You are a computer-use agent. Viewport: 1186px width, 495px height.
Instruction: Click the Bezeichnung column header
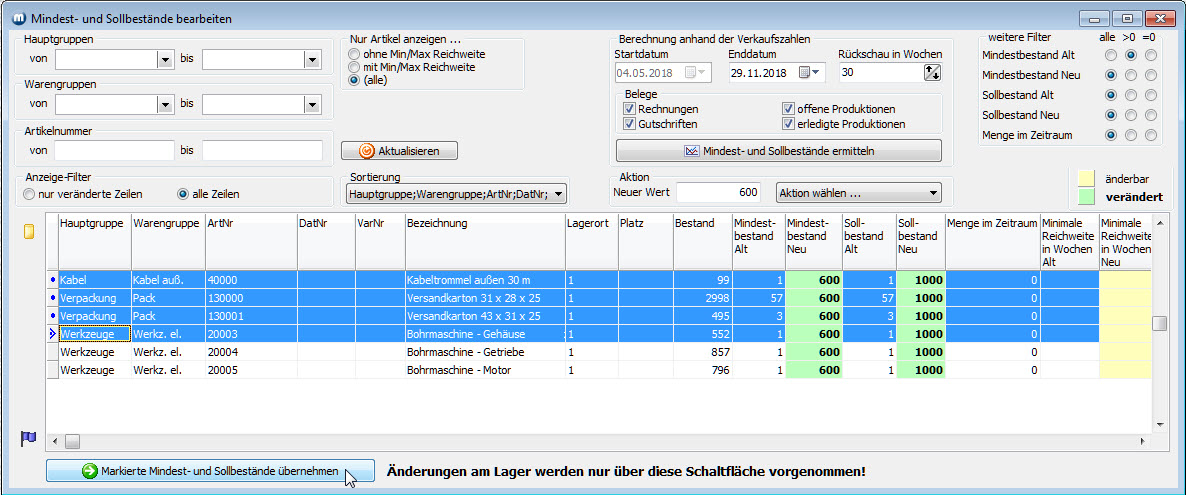point(483,224)
